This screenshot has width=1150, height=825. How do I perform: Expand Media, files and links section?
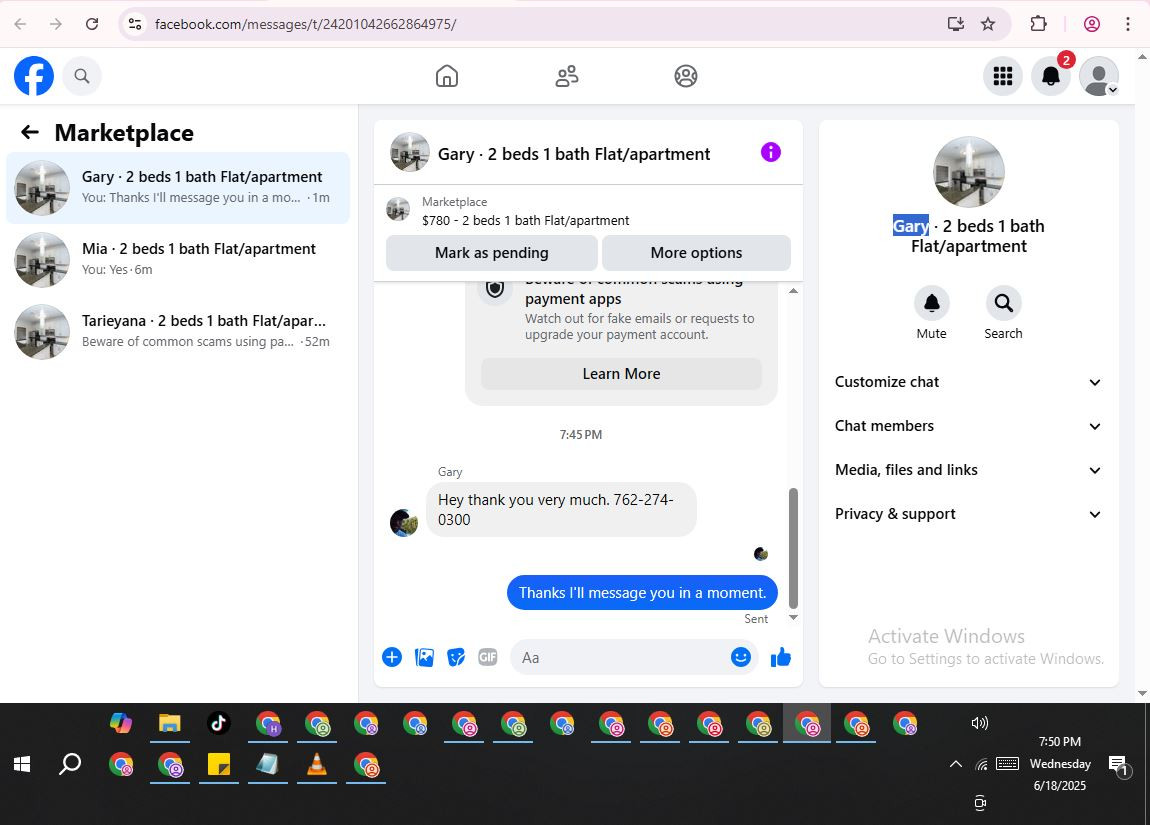pos(968,470)
